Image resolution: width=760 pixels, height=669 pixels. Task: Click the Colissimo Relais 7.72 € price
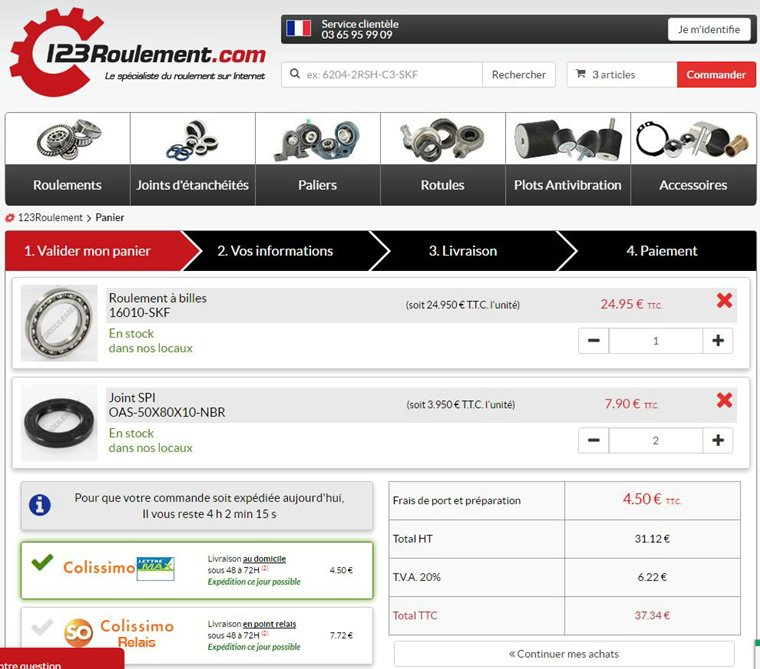[x=341, y=635]
